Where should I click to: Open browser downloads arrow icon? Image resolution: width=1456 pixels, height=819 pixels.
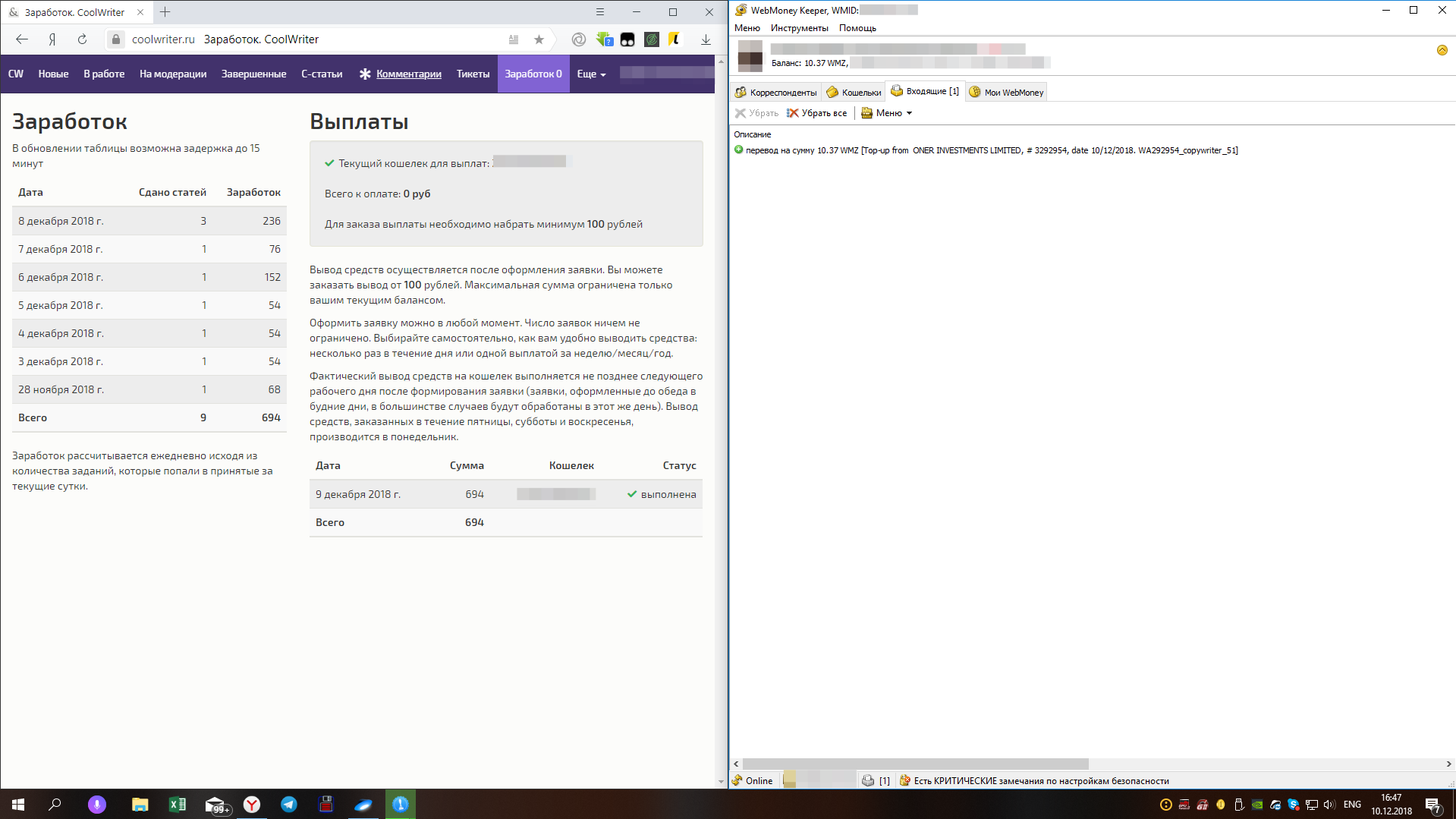pyautogui.click(x=706, y=39)
